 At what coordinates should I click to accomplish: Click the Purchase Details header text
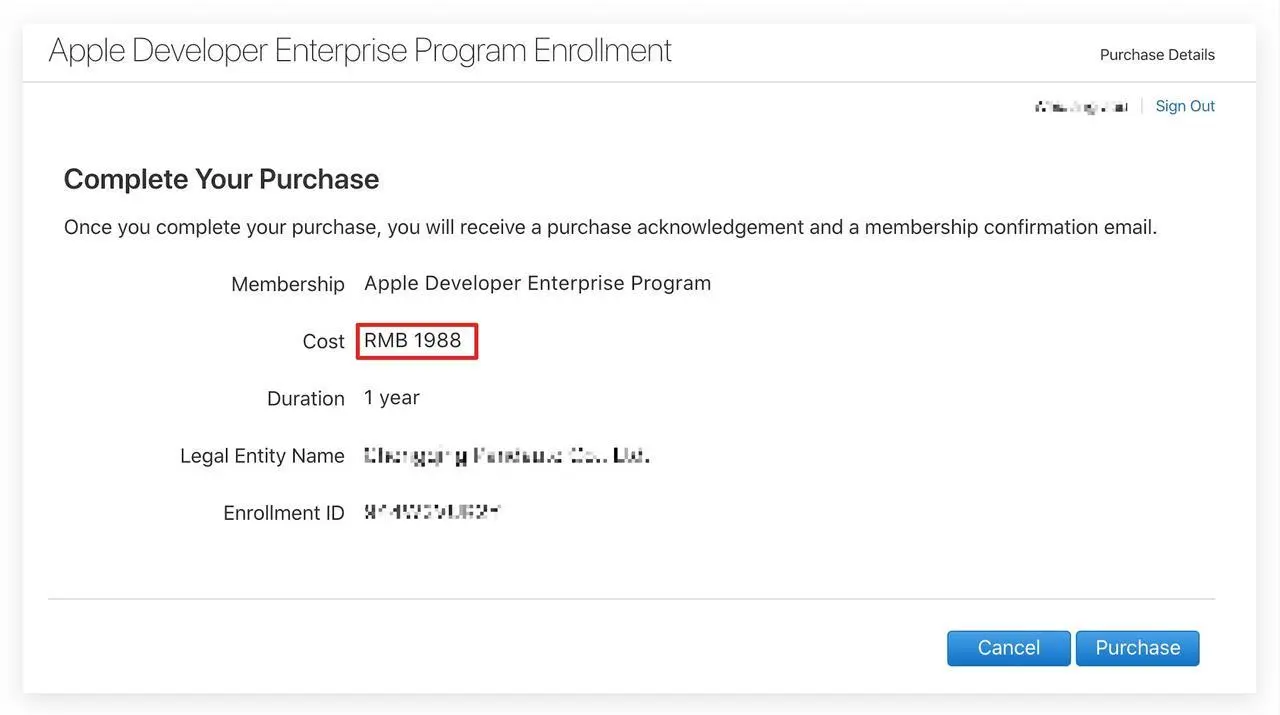(x=1157, y=55)
